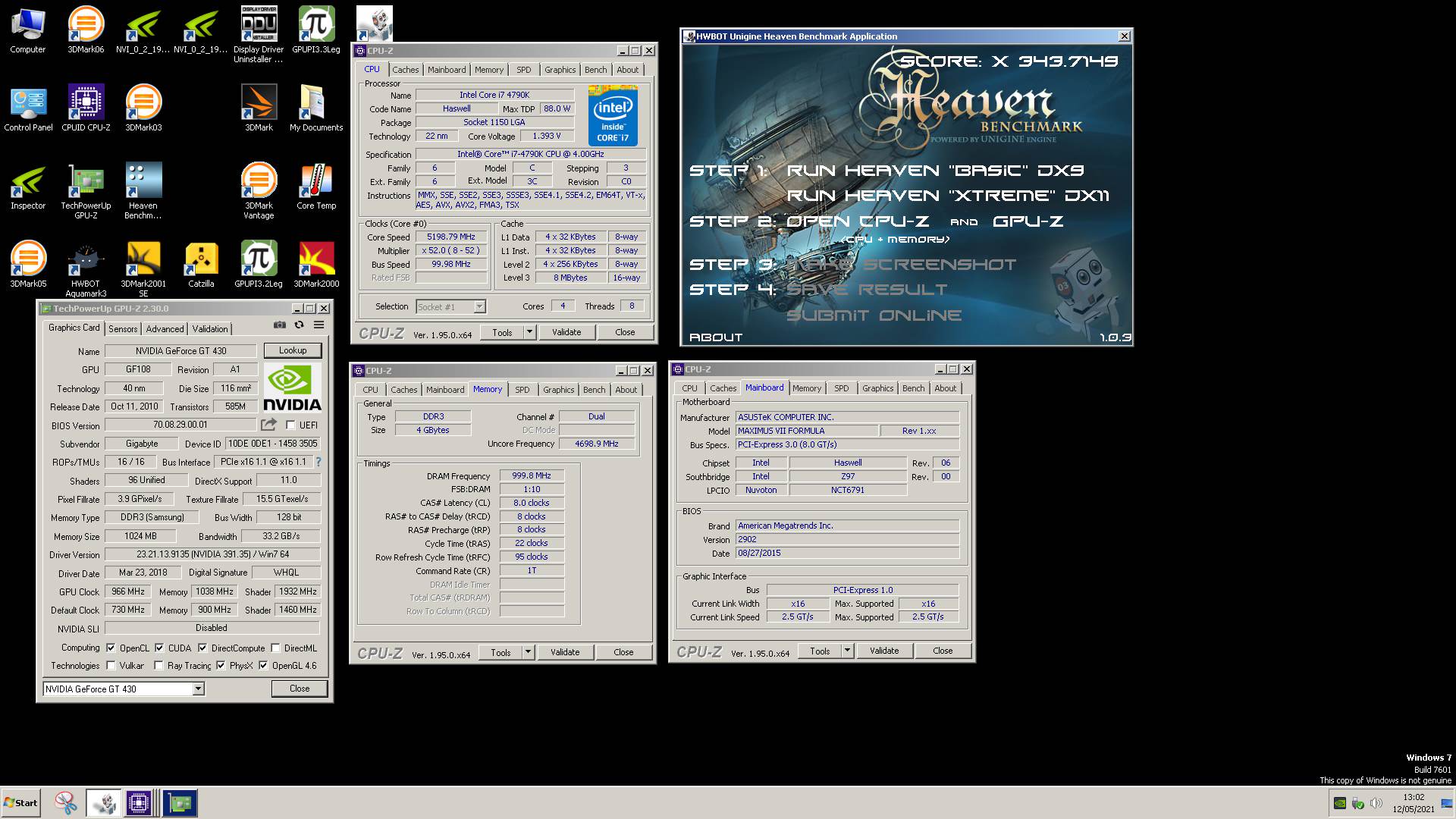Toggle the Vulkan checkbox
This screenshot has height=819, width=1456.
click(111, 666)
